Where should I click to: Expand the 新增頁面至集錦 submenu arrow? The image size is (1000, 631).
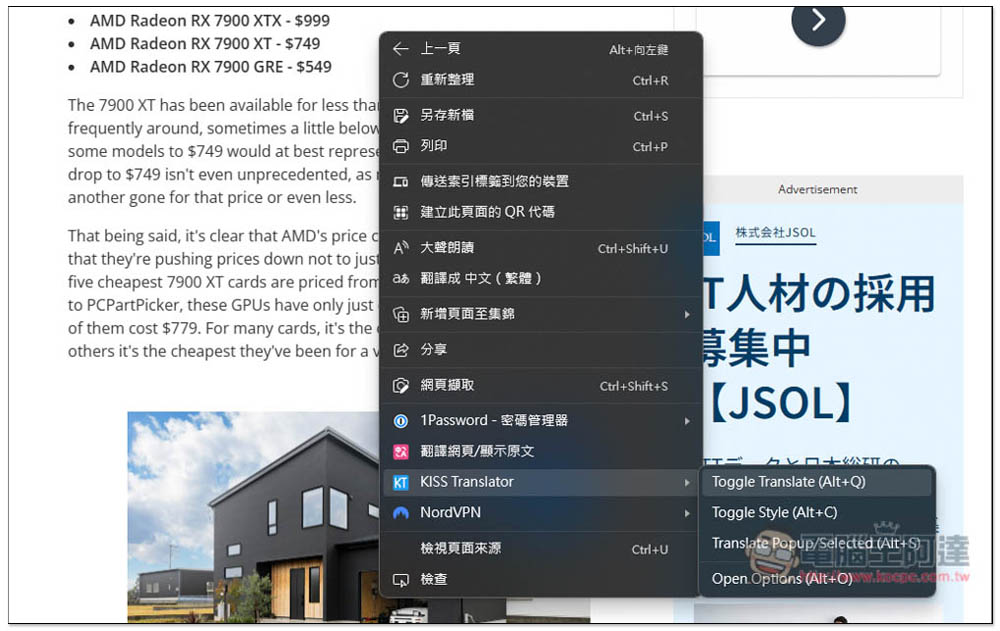687,314
